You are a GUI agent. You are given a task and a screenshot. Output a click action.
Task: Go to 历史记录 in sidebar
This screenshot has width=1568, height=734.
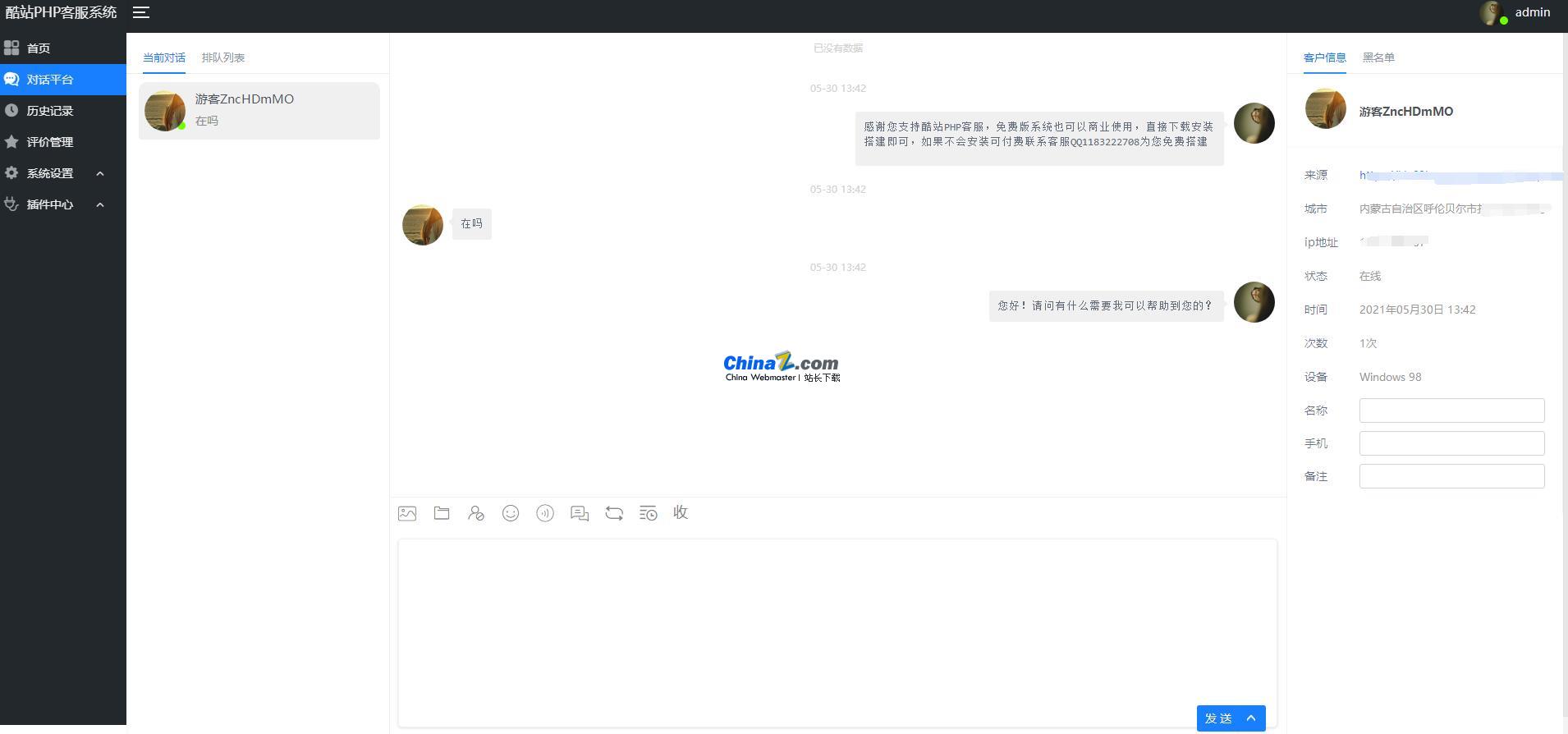[x=50, y=111]
